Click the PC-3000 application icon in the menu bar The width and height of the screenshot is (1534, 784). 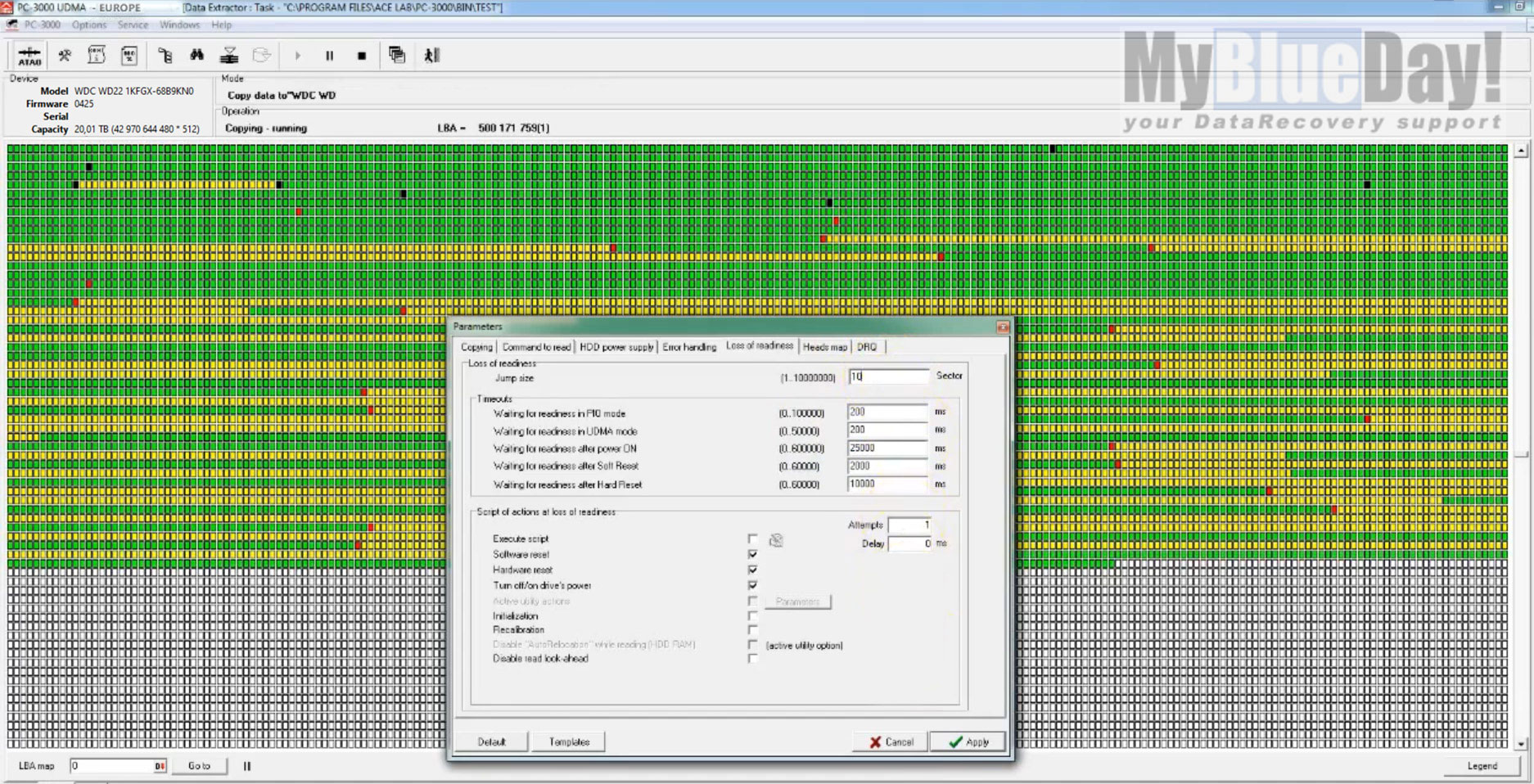tap(12, 25)
